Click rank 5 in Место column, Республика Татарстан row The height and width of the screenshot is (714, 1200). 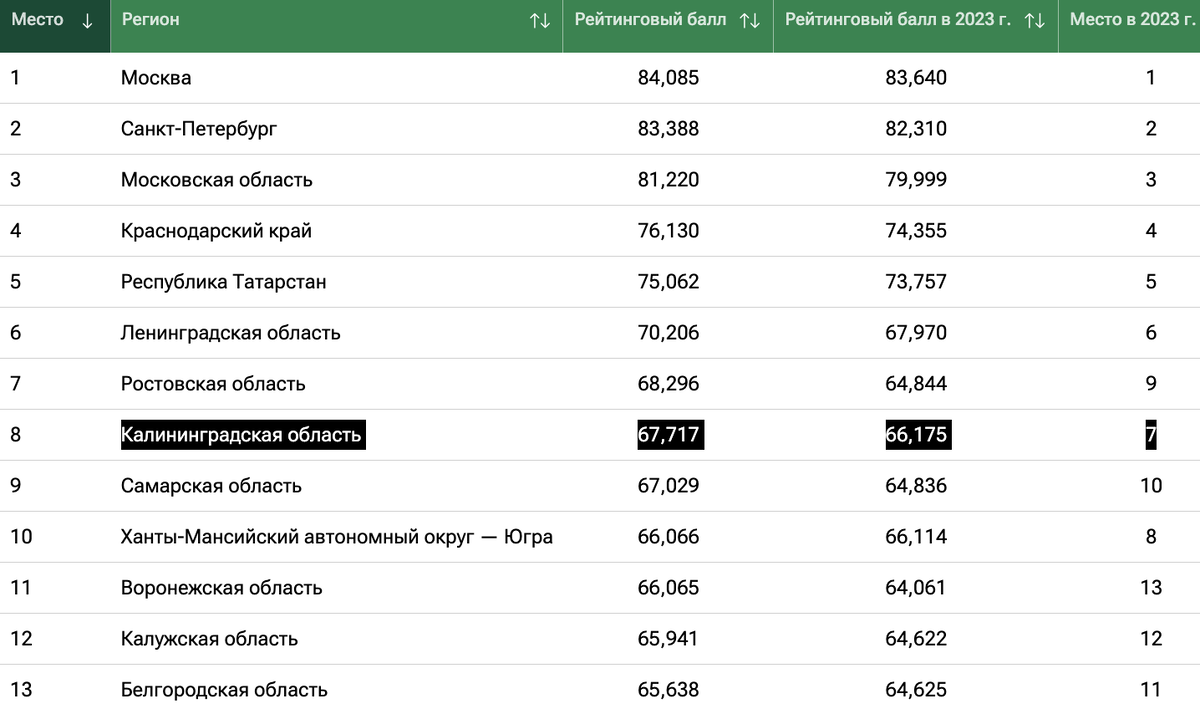coord(16,282)
